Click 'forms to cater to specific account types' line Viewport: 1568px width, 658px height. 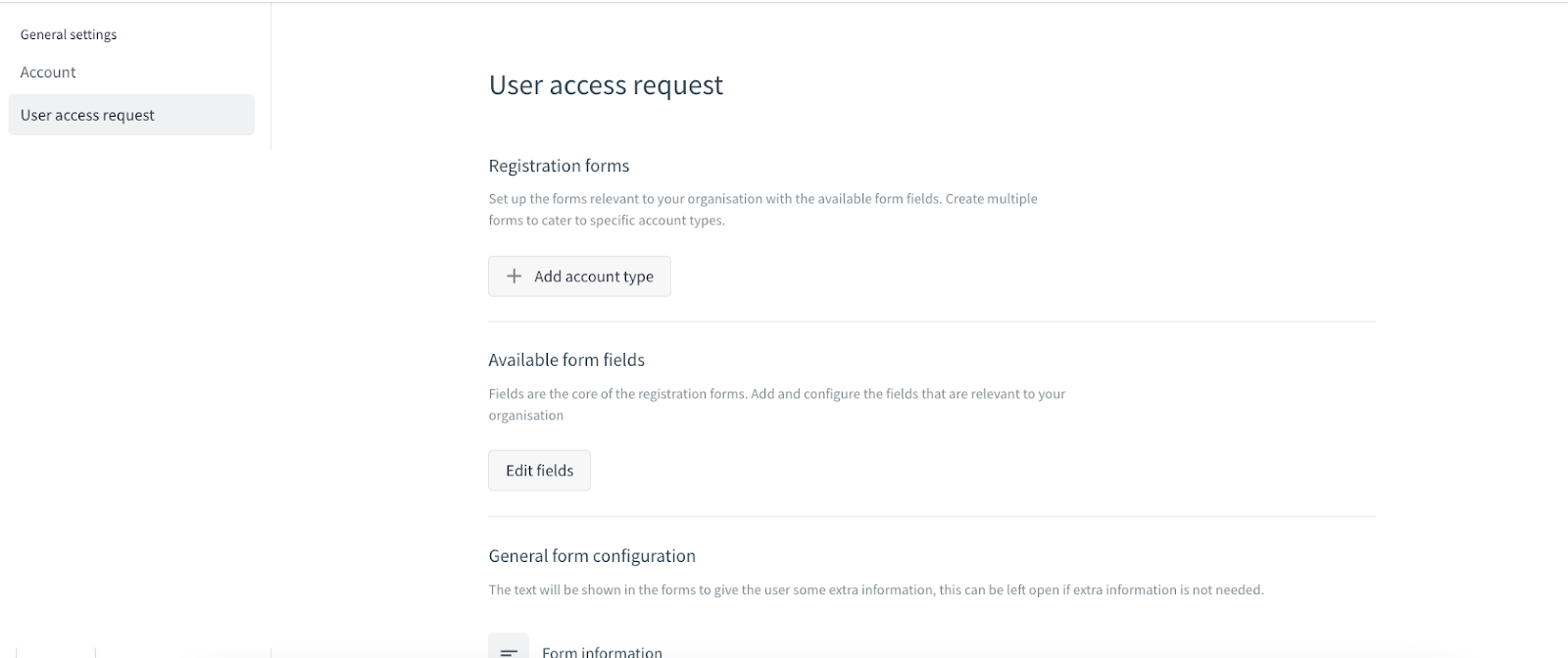[607, 221]
